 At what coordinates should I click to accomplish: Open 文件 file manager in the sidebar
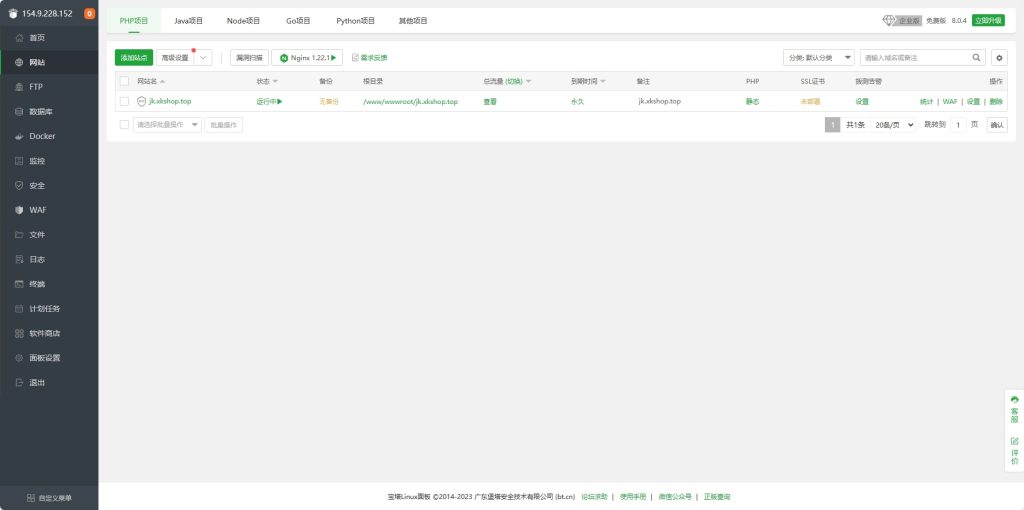49,235
